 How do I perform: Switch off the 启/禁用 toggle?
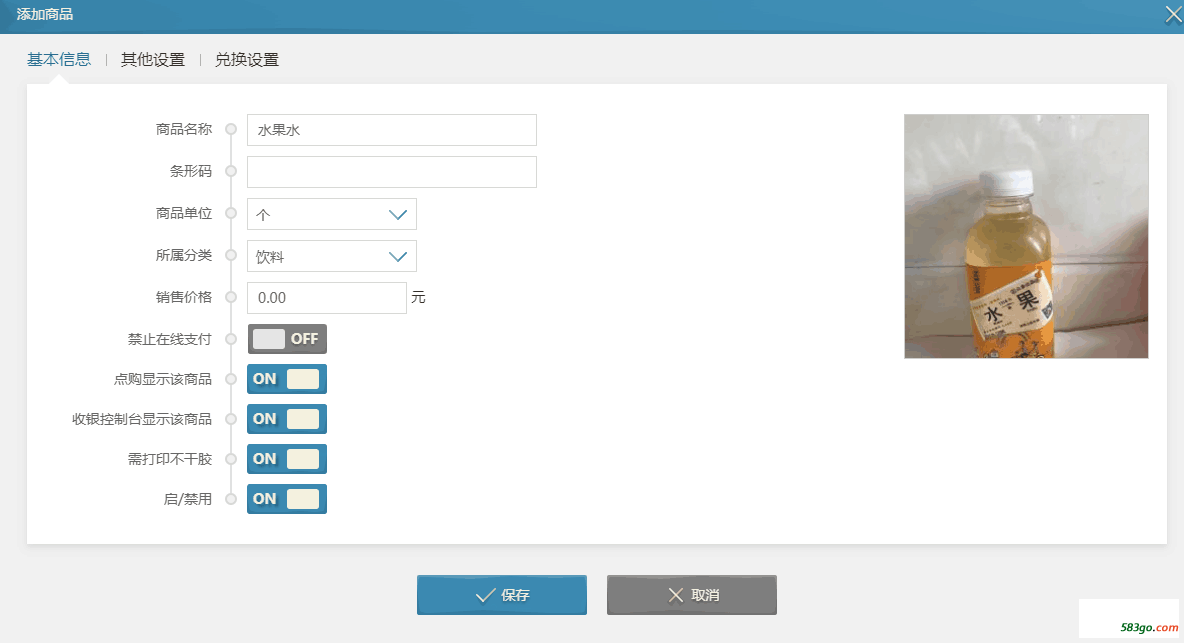point(287,499)
